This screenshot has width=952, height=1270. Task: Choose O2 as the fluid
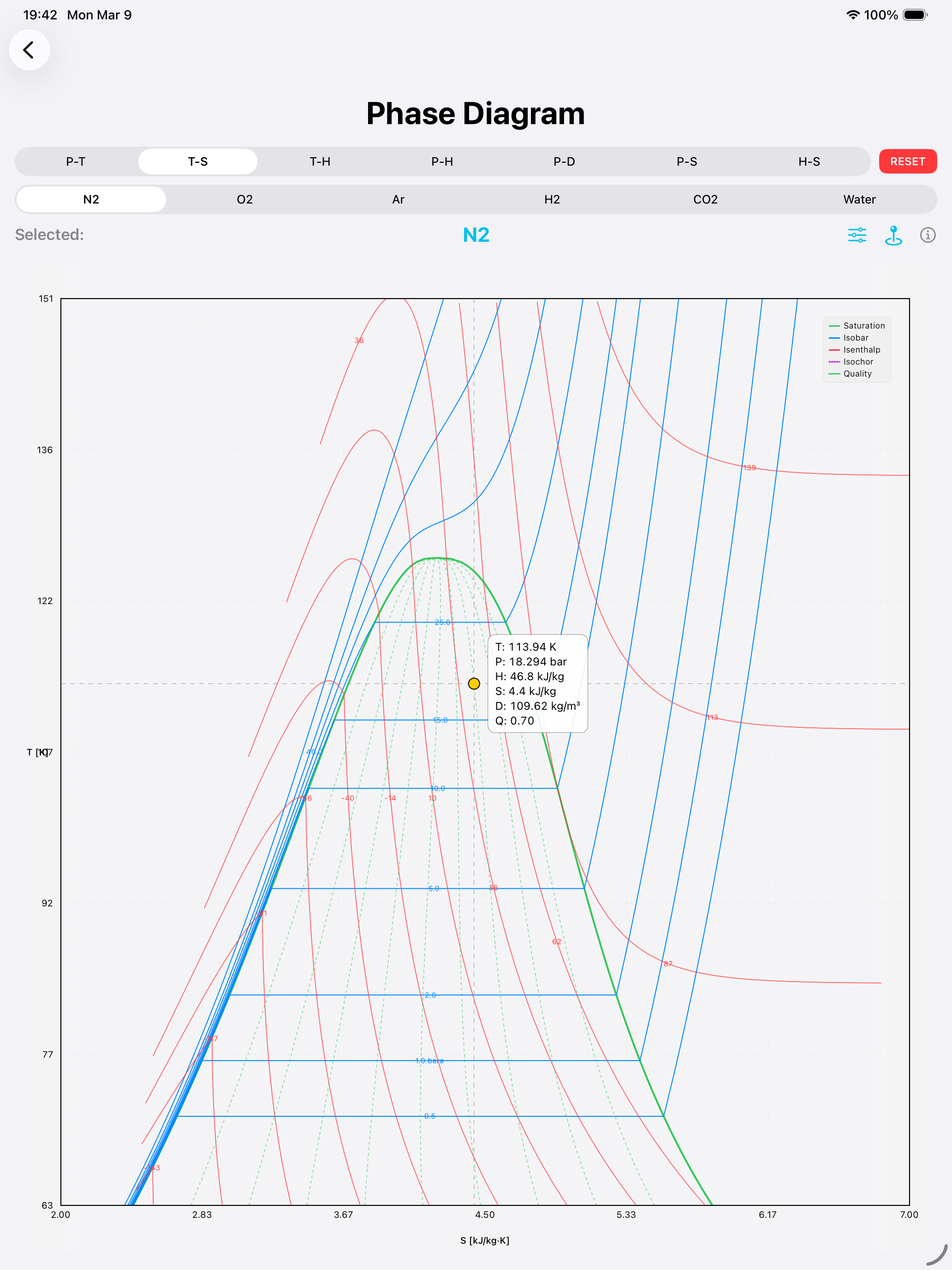tap(244, 199)
